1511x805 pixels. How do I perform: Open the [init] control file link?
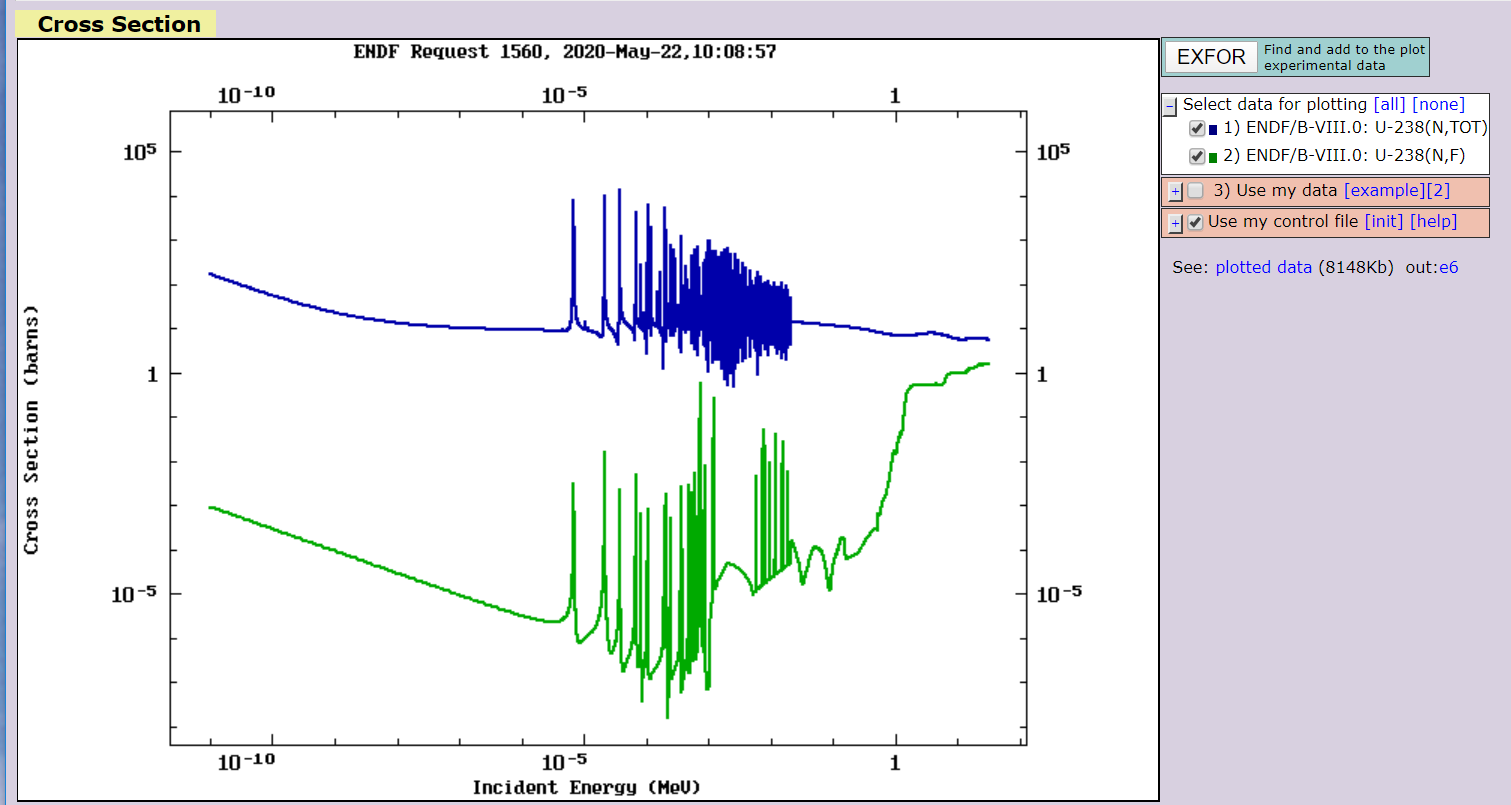click(x=1384, y=221)
